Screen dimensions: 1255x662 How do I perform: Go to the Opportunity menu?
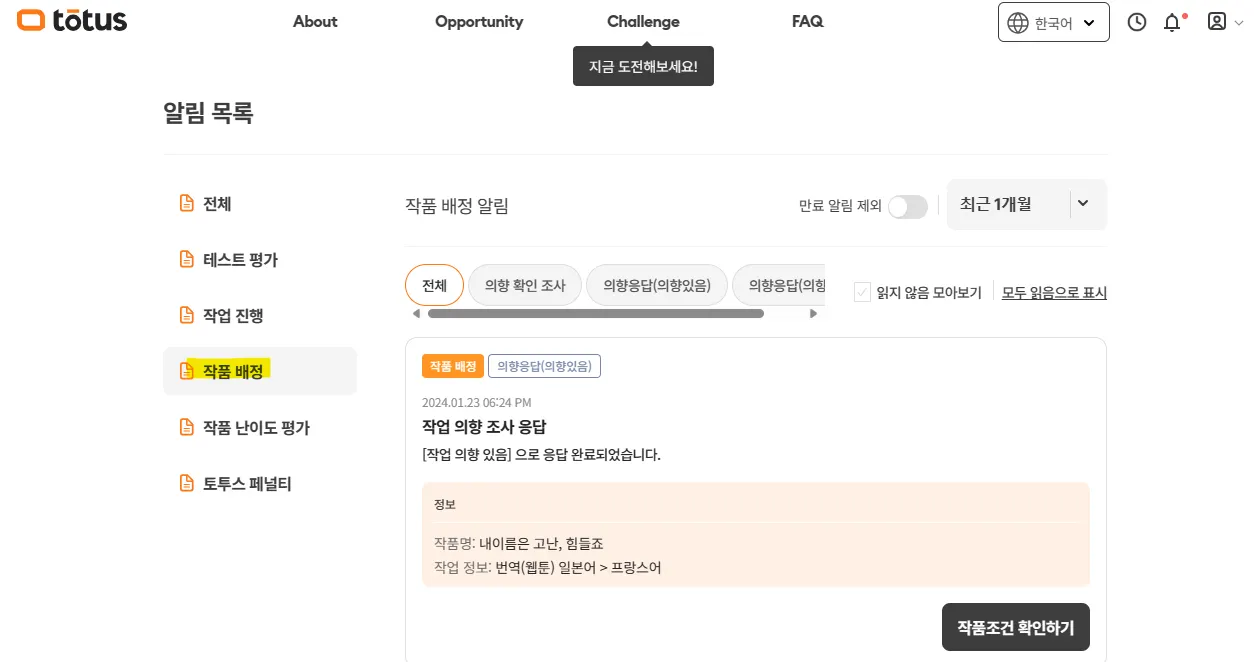pos(479,21)
